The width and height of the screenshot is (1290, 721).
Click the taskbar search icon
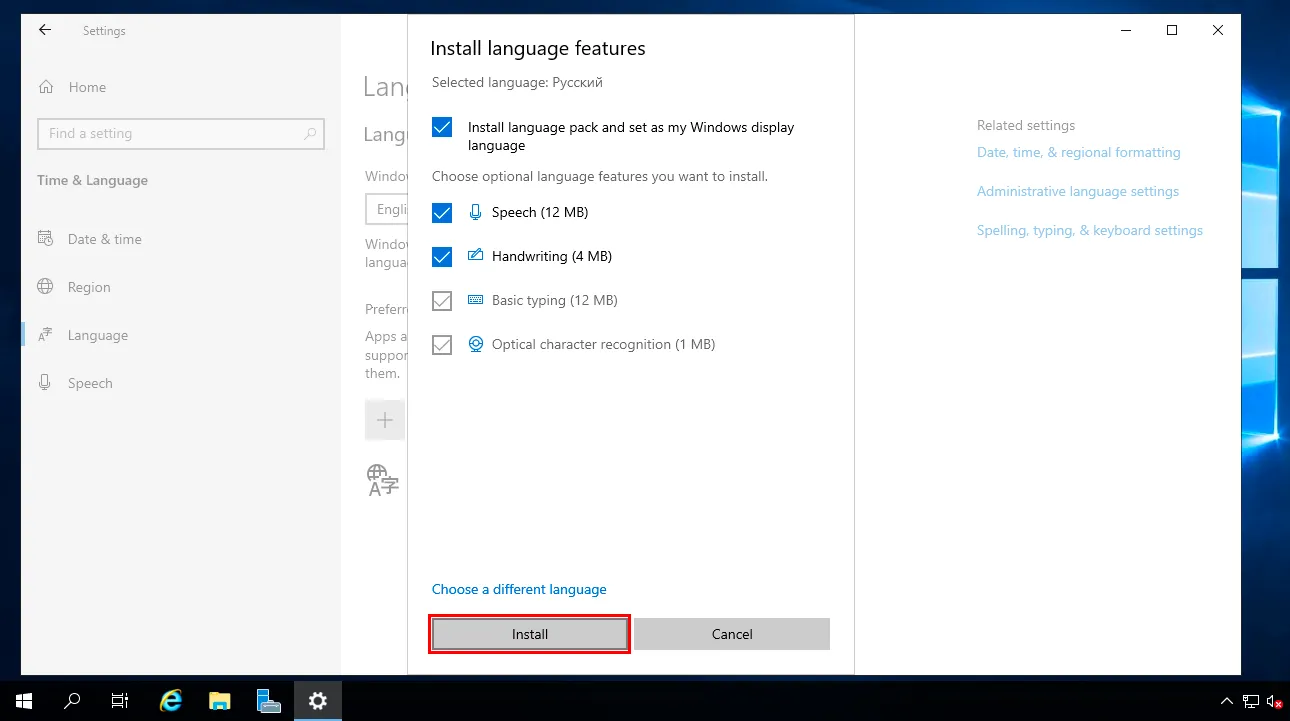72,701
